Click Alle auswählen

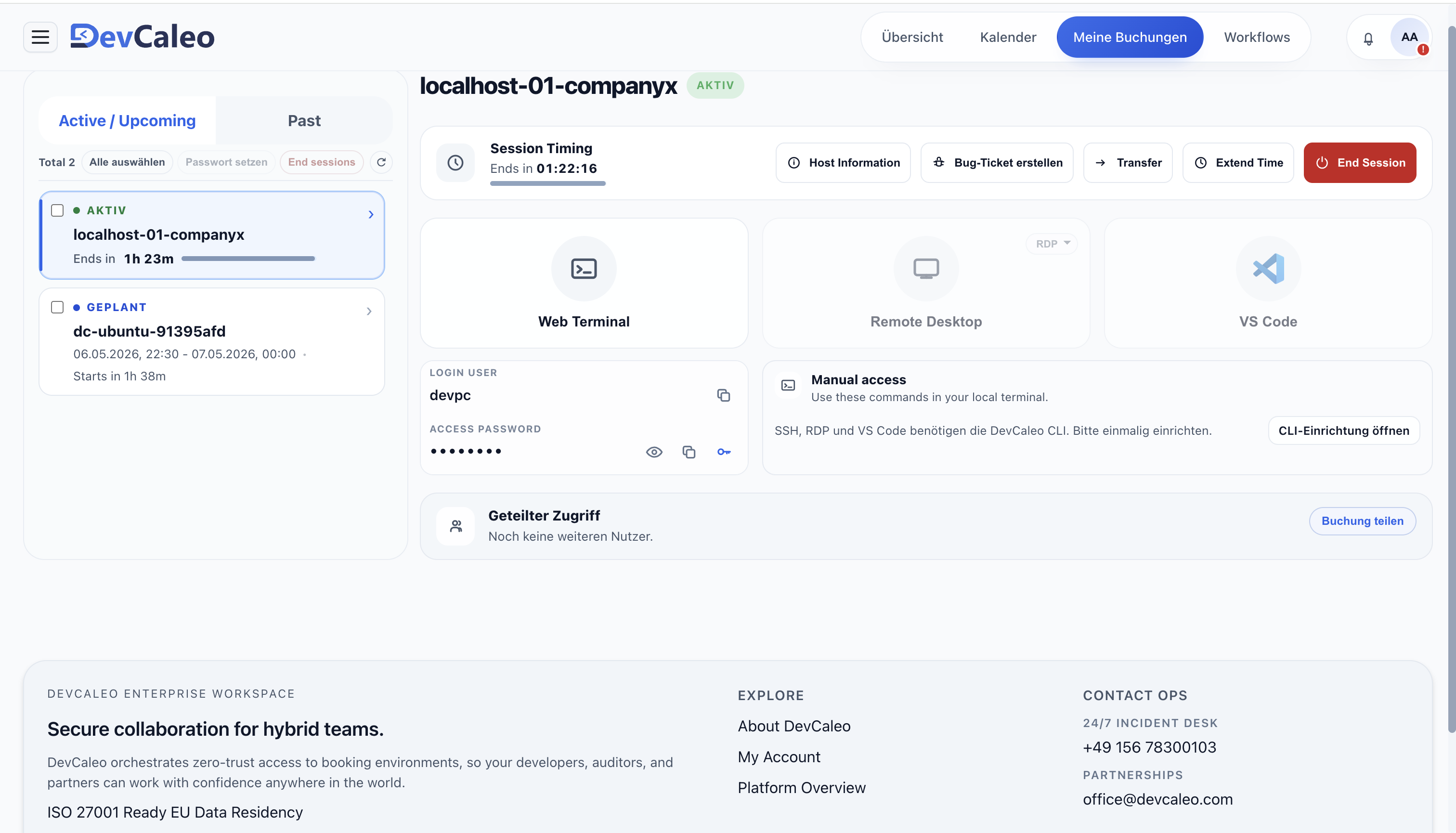click(127, 162)
